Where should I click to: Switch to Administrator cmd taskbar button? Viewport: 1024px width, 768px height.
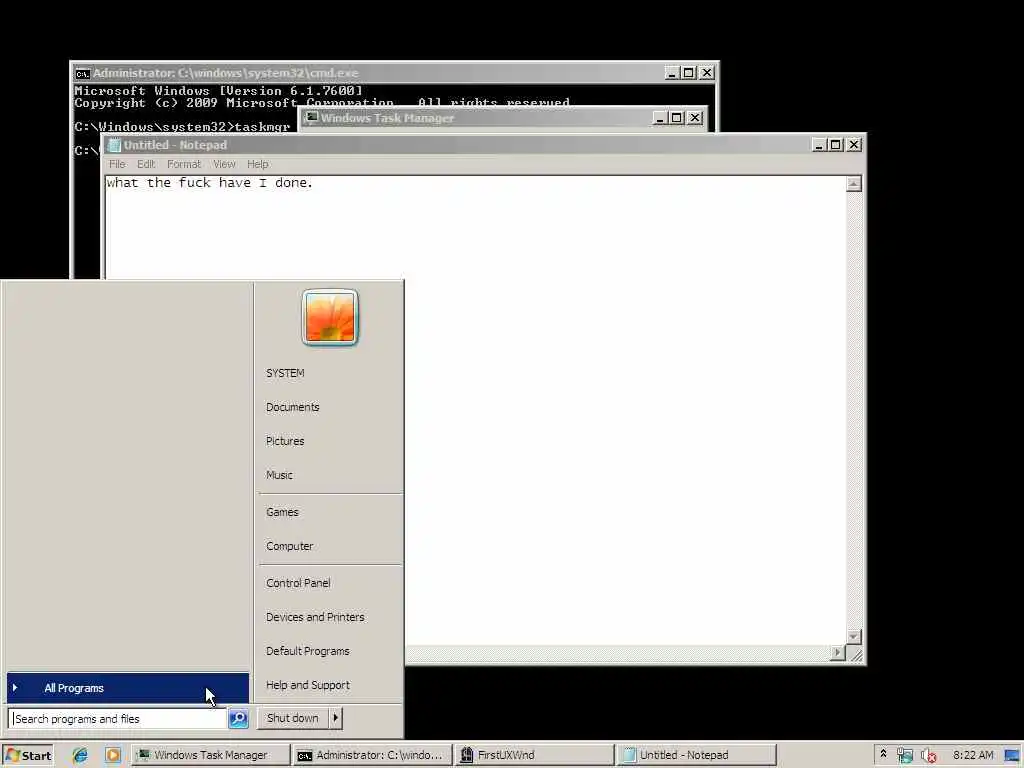coord(372,755)
